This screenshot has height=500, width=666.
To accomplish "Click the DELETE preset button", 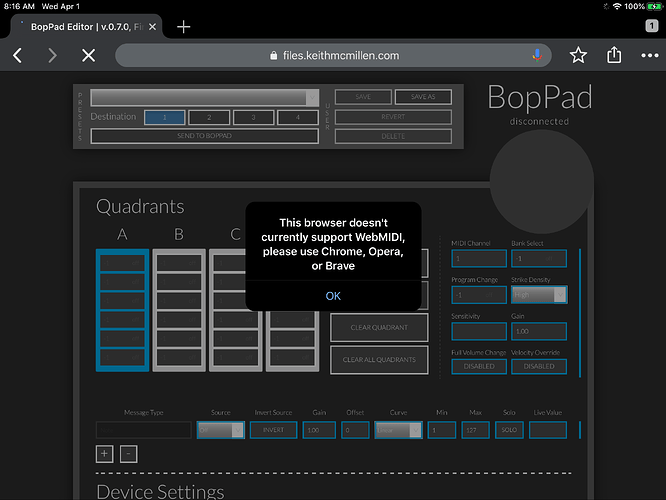I will pyautogui.click(x=393, y=136).
